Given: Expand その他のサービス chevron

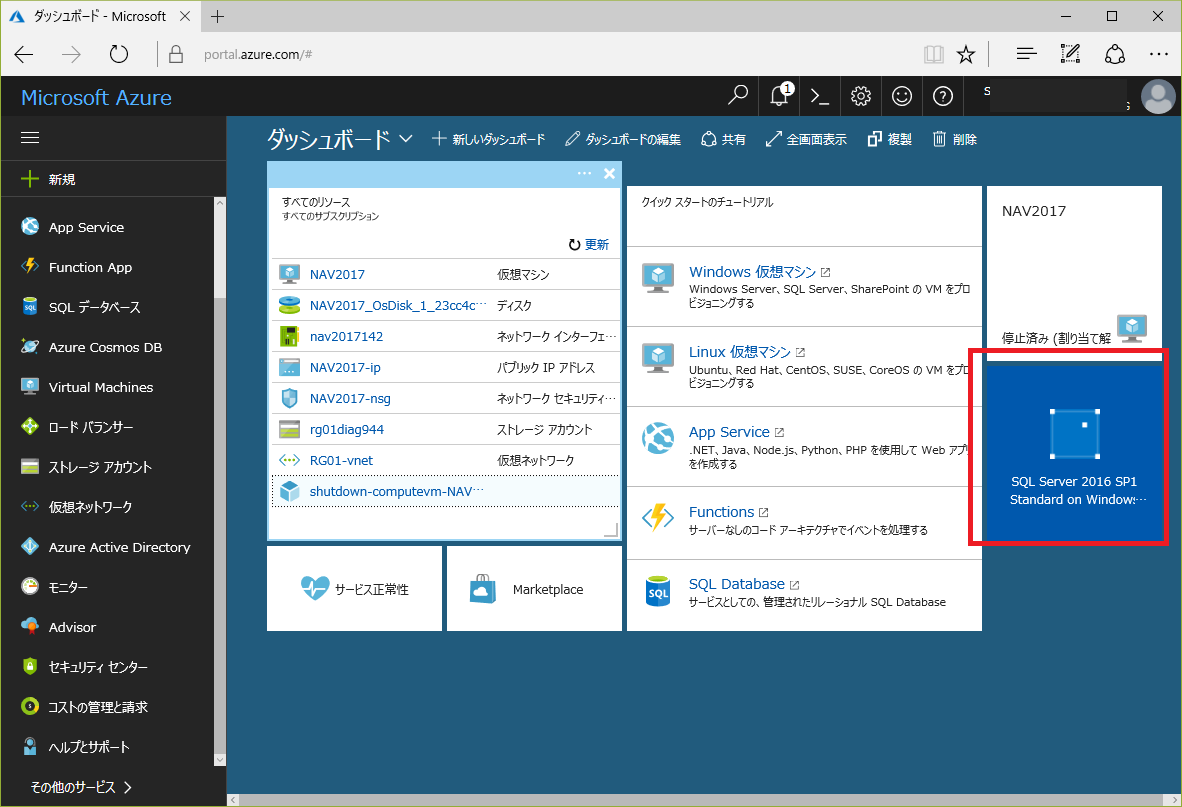Looking at the screenshot, I should 127,787.
